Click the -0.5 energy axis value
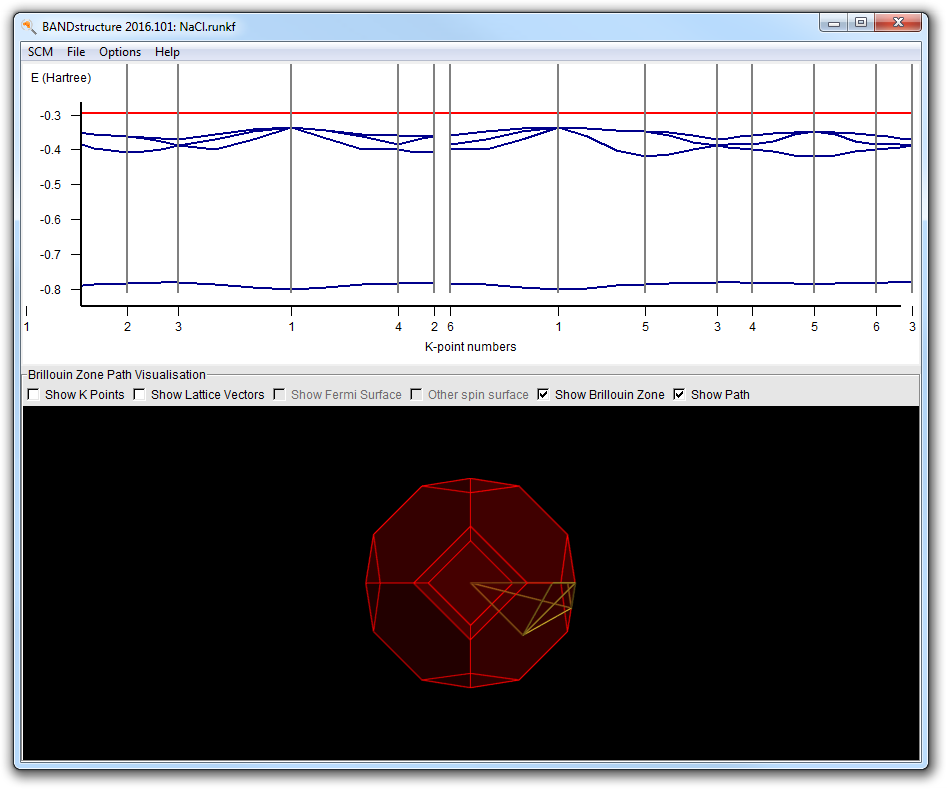Screen dimensions: 947x789 (x=51, y=185)
